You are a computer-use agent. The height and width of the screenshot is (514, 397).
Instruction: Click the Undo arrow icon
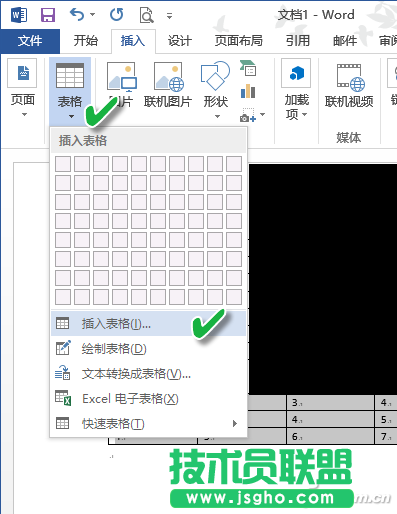pyautogui.click(x=77, y=15)
